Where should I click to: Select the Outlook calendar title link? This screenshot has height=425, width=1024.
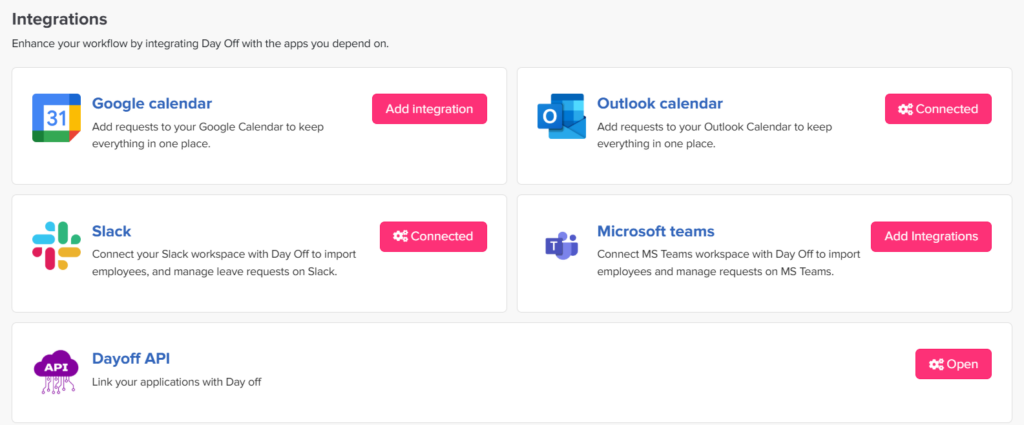(x=659, y=103)
